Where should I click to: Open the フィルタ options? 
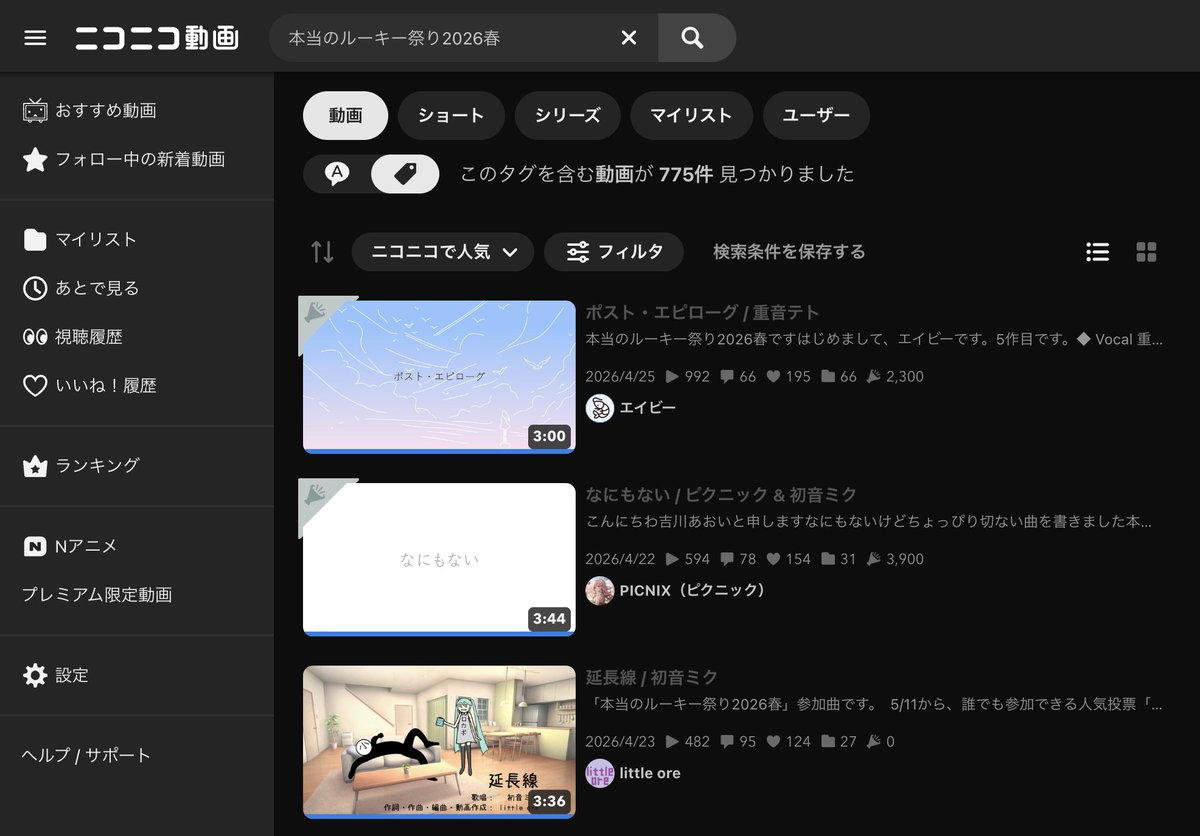point(614,252)
